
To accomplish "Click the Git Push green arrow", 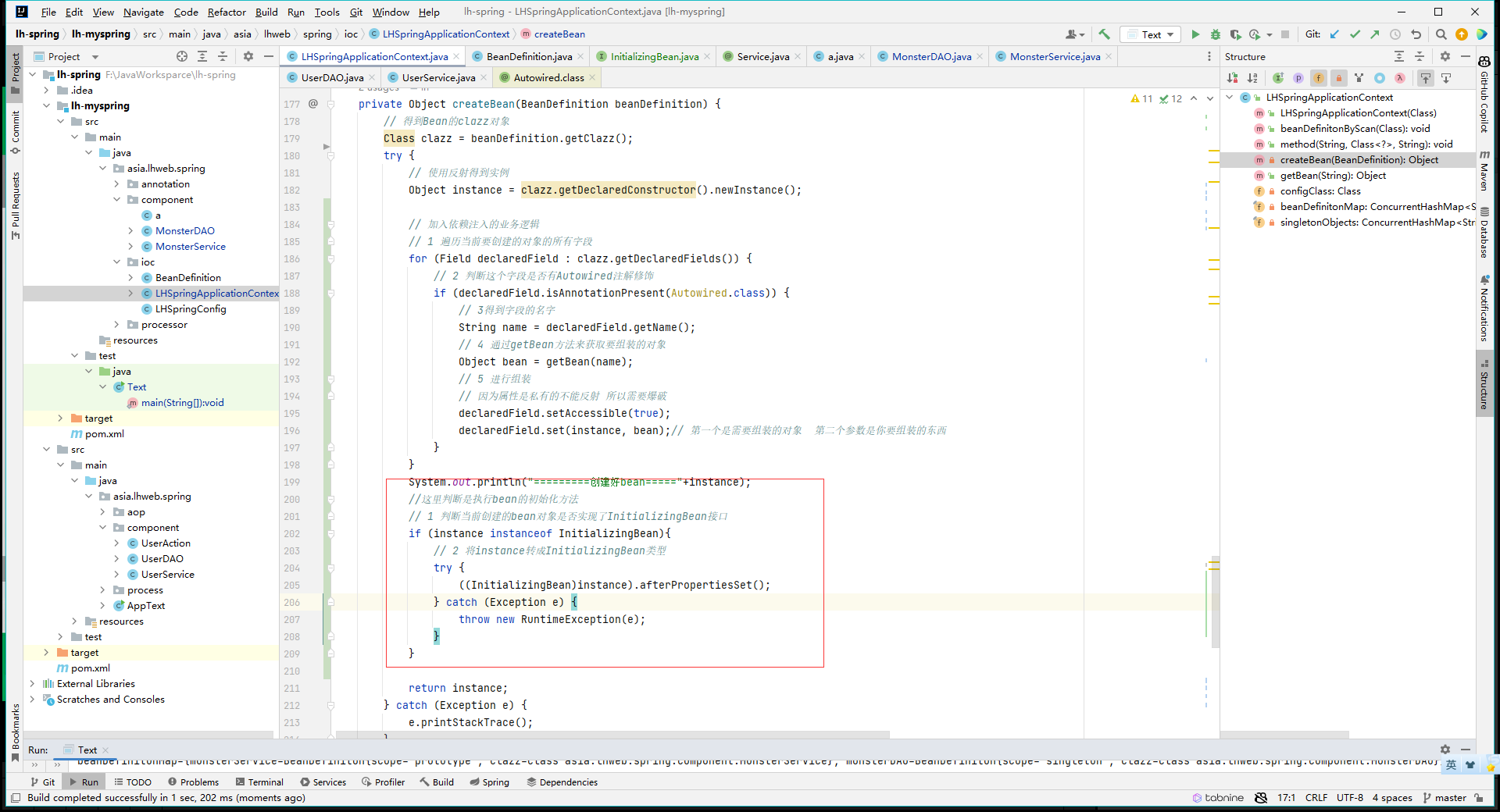I will (1375, 34).
